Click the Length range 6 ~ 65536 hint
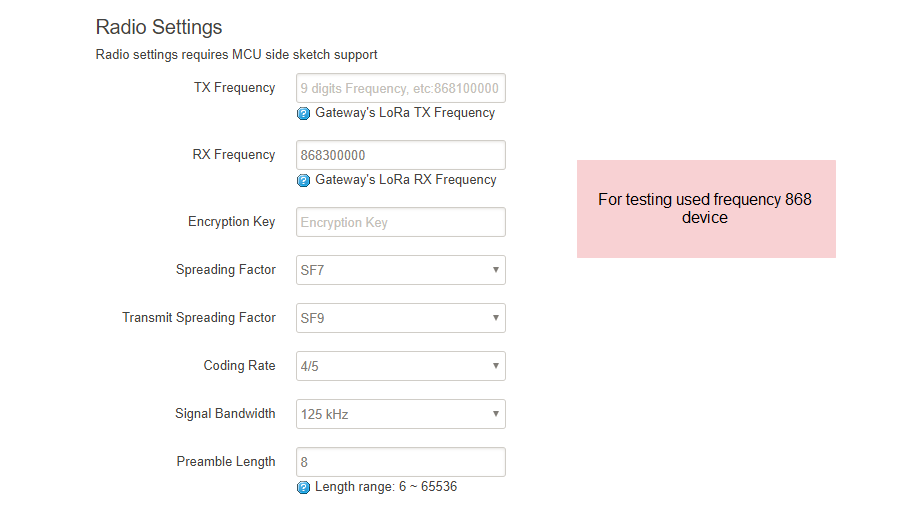915x505 pixels. [386, 487]
